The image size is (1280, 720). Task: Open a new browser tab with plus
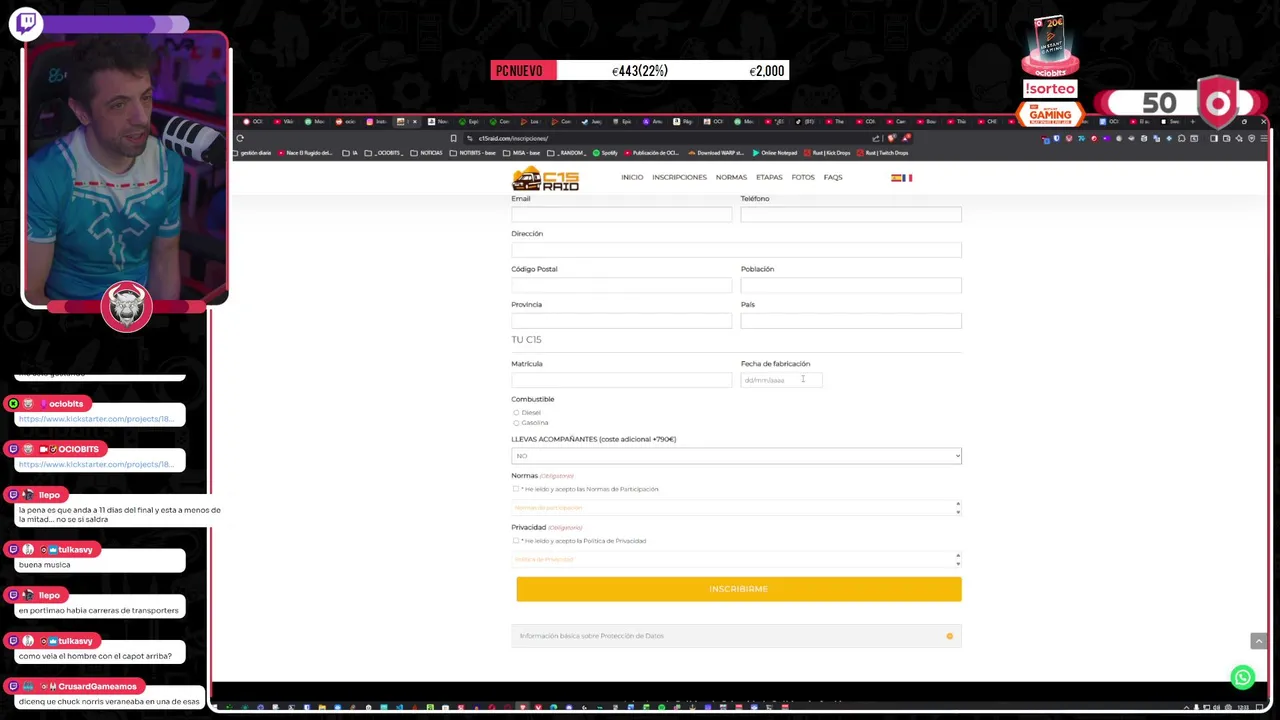click(1193, 122)
